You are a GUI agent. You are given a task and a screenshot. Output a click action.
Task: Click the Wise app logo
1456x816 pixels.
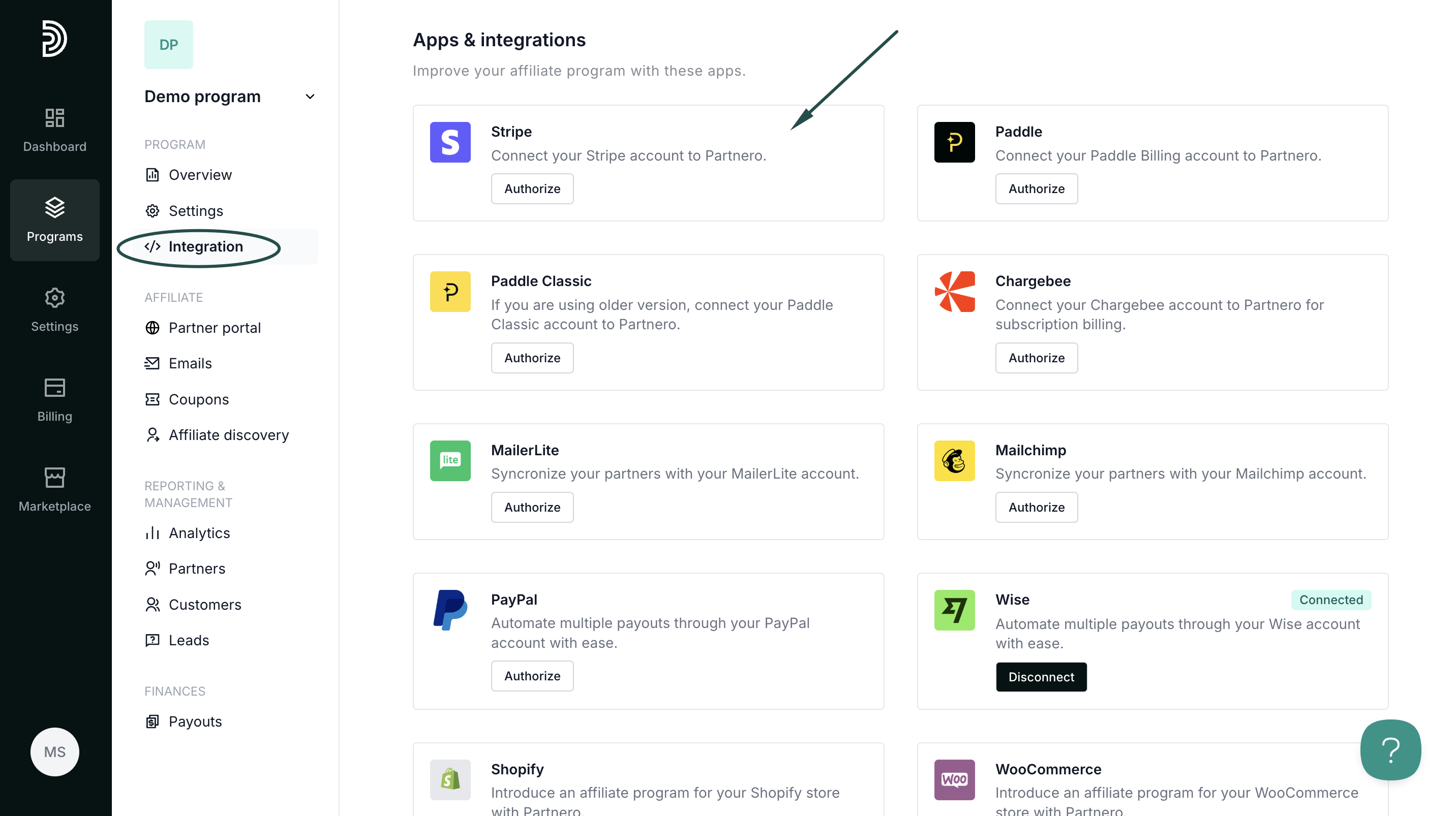click(954, 610)
